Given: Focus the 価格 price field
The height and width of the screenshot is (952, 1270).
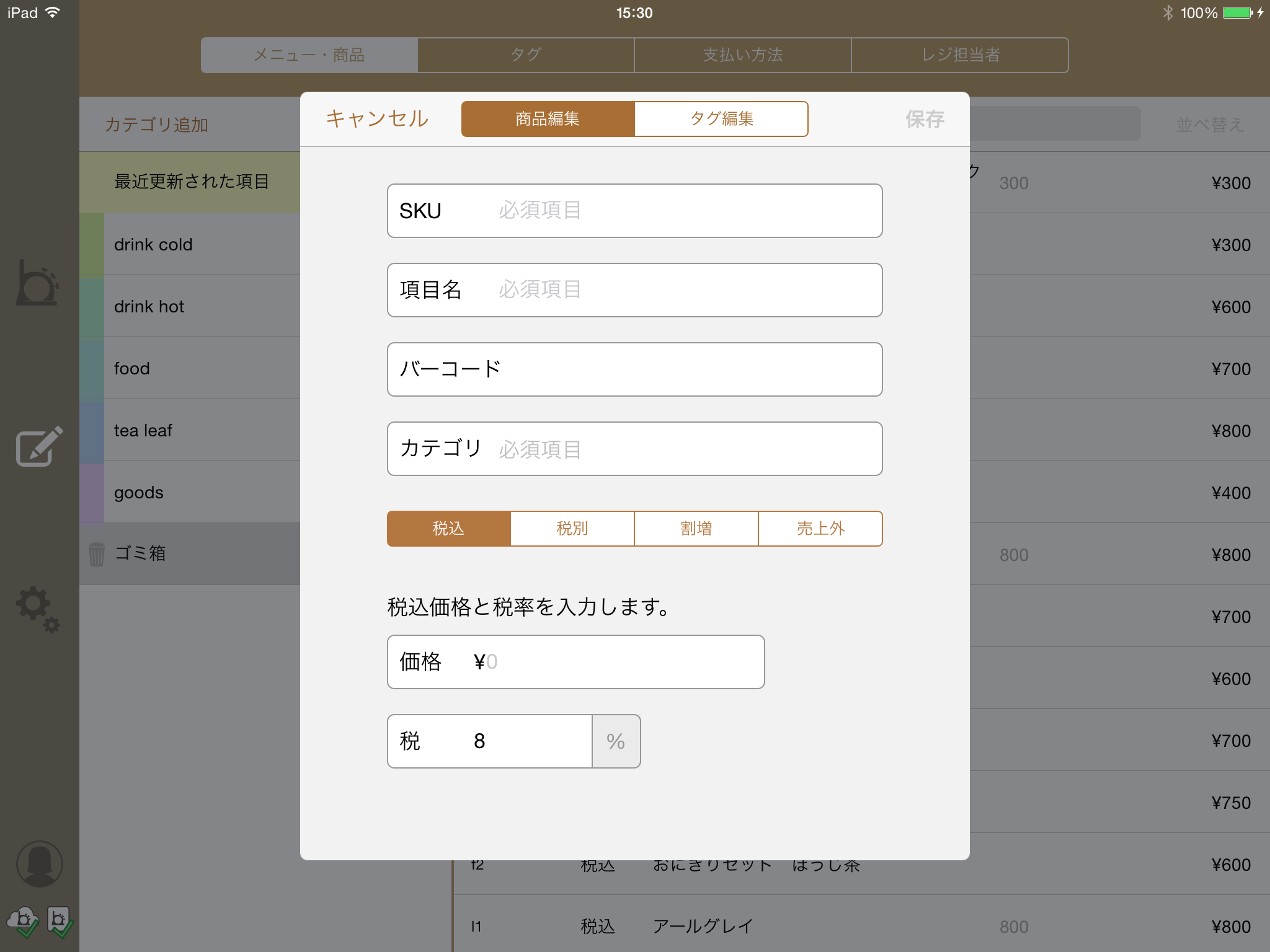Looking at the screenshot, I should (x=576, y=662).
